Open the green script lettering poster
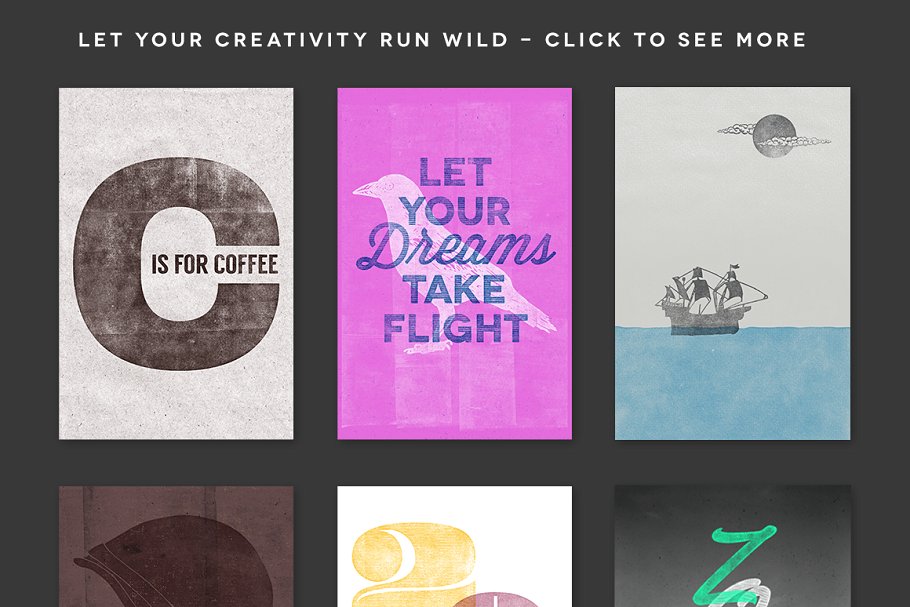 click(x=732, y=547)
